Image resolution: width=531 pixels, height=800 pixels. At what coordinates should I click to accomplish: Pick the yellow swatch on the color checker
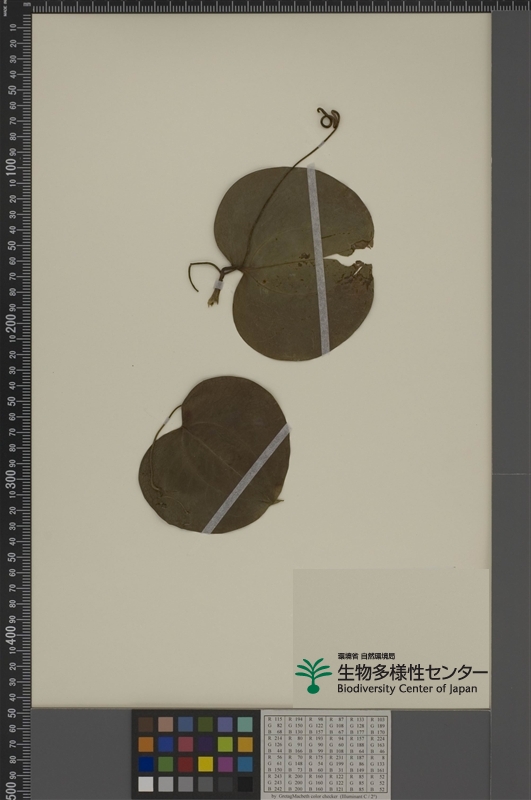[x=205, y=764]
